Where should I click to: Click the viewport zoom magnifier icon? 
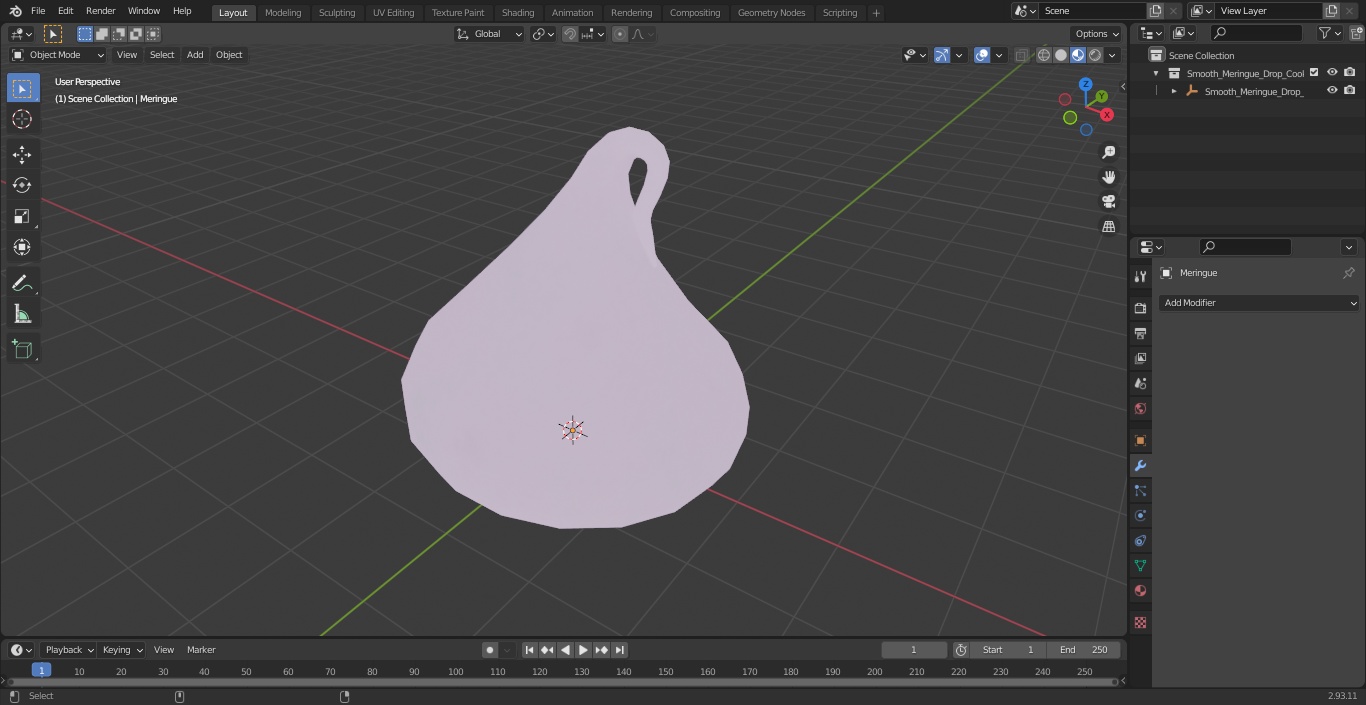click(1108, 152)
